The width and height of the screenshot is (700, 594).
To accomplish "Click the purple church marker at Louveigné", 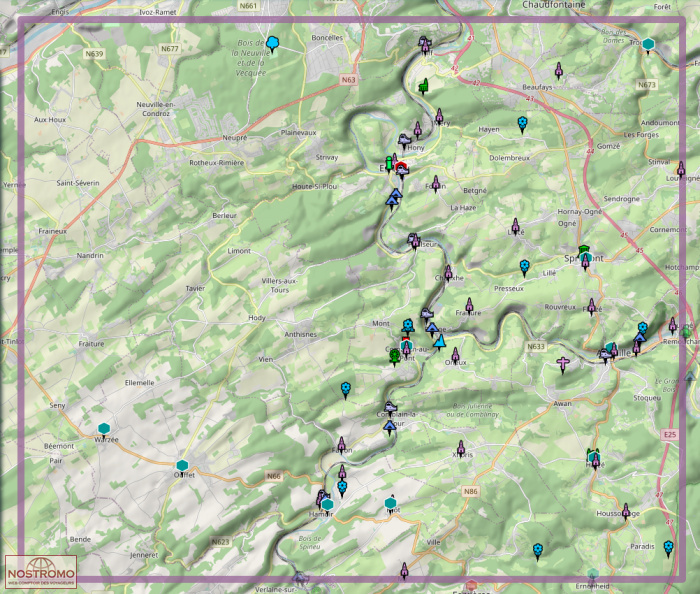I will click(x=681, y=170).
